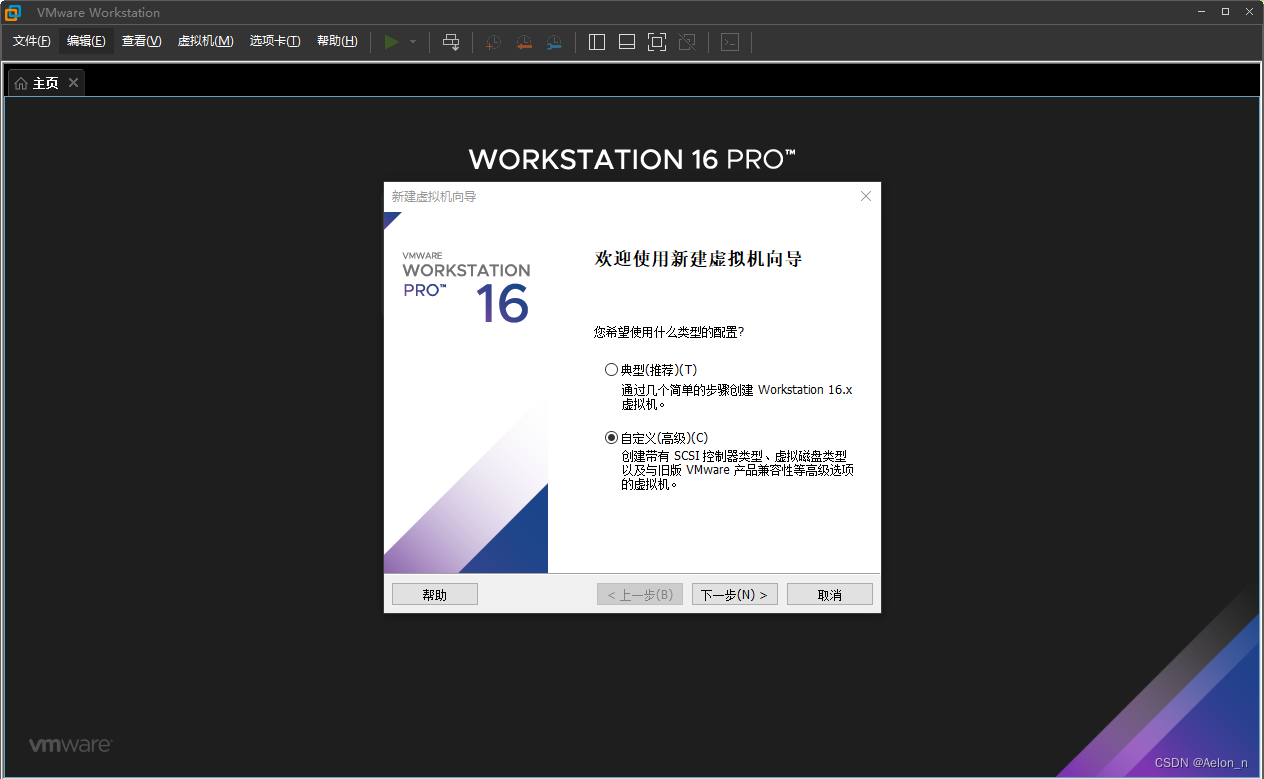Click the 欢迎使用新建虚拟机向导 heading
This screenshot has height=779, width=1264.
pyautogui.click(x=699, y=260)
